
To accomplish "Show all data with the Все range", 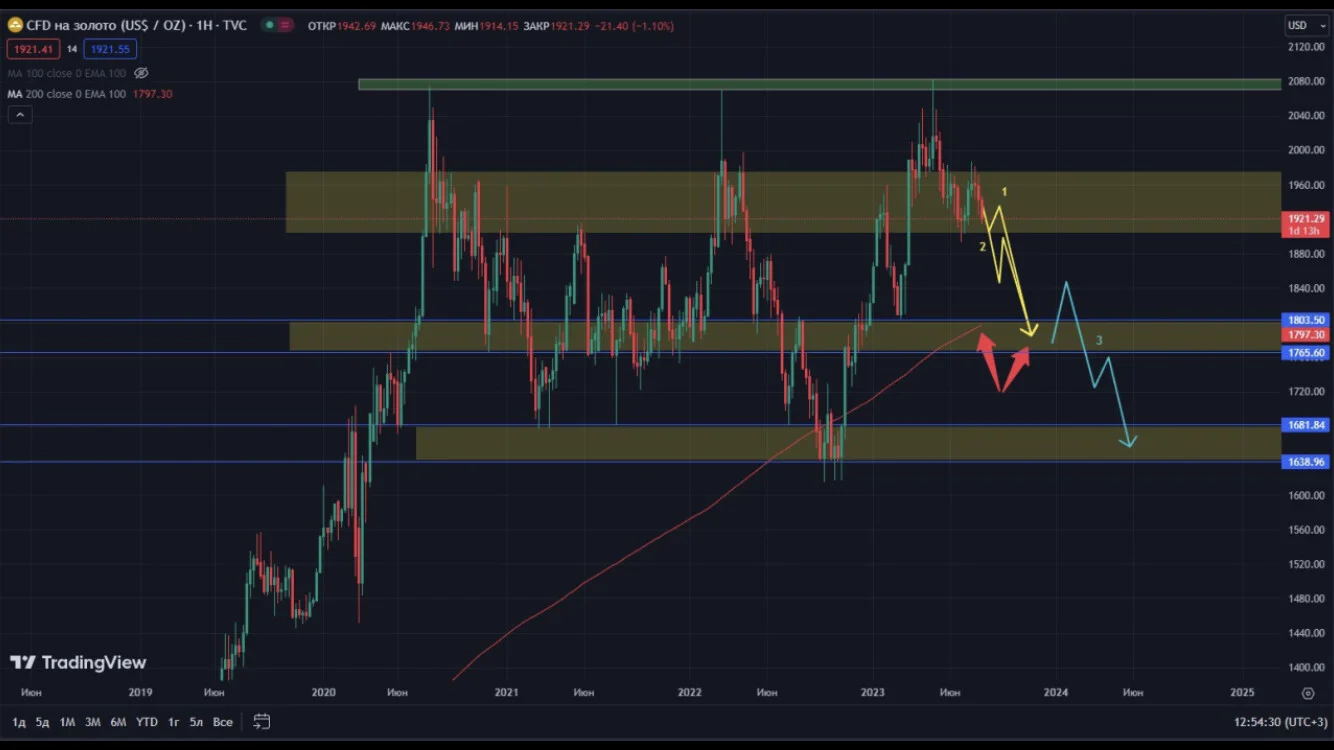I will [x=222, y=722].
